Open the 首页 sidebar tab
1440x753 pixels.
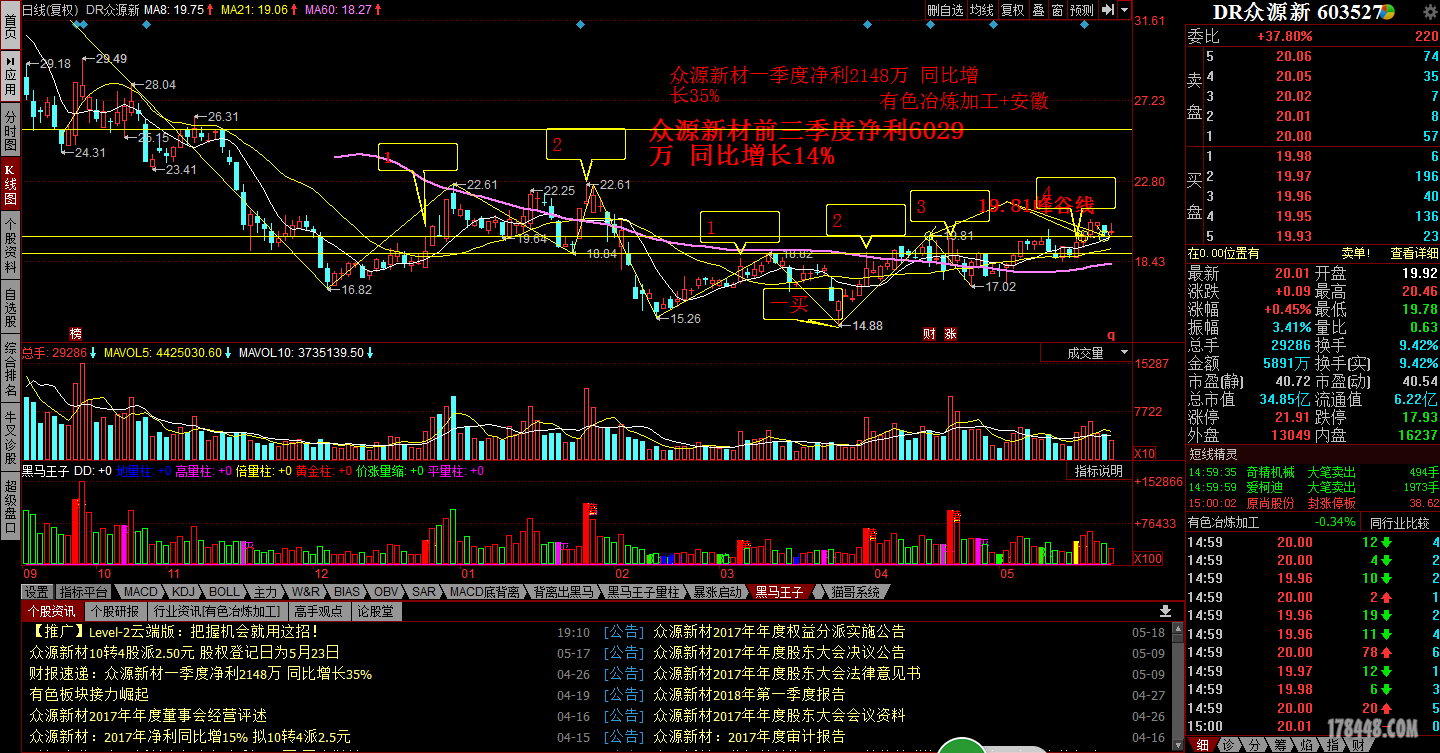click(10, 24)
